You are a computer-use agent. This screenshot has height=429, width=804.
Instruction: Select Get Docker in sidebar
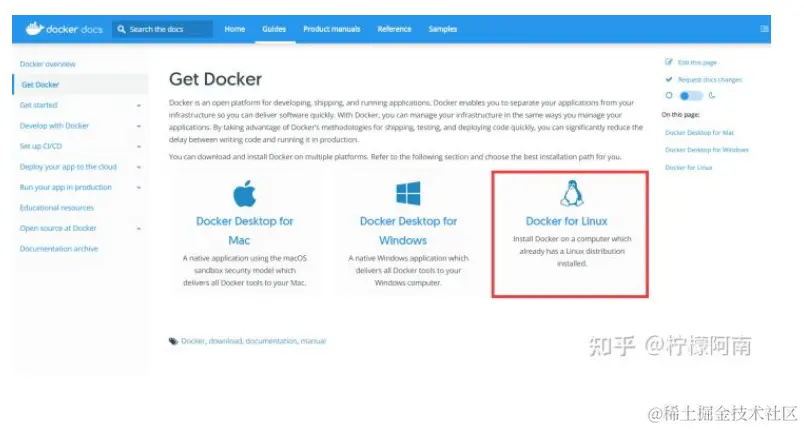point(41,85)
